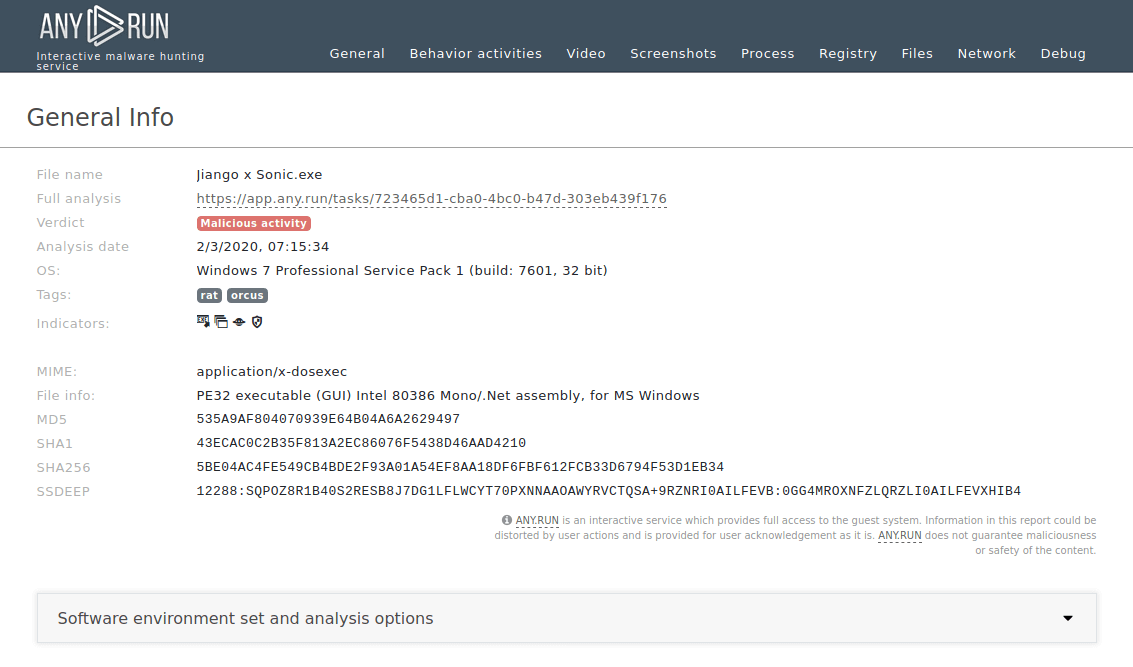Go to Behavior activities section
The width and height of the screenshot is (1133, 667).
(475, 54)
